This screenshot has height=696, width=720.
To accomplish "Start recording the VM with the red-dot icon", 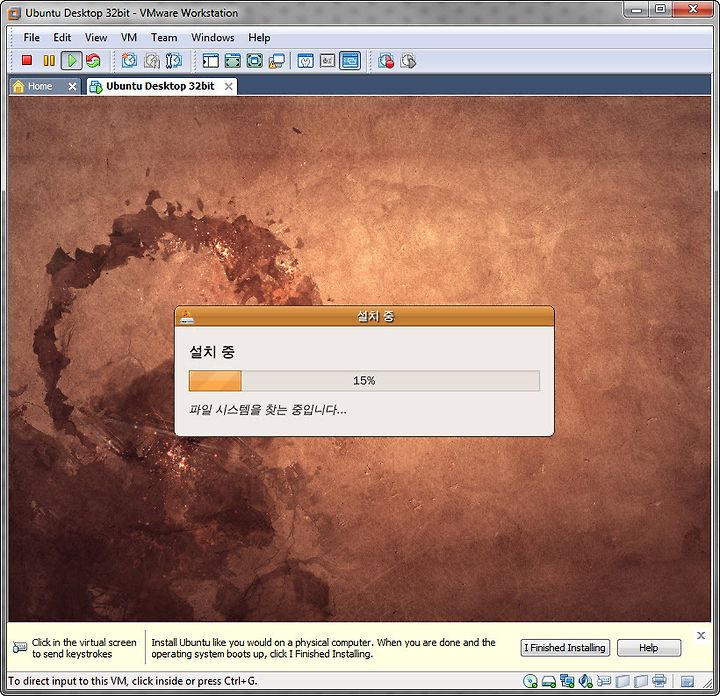I will point(386,61).
